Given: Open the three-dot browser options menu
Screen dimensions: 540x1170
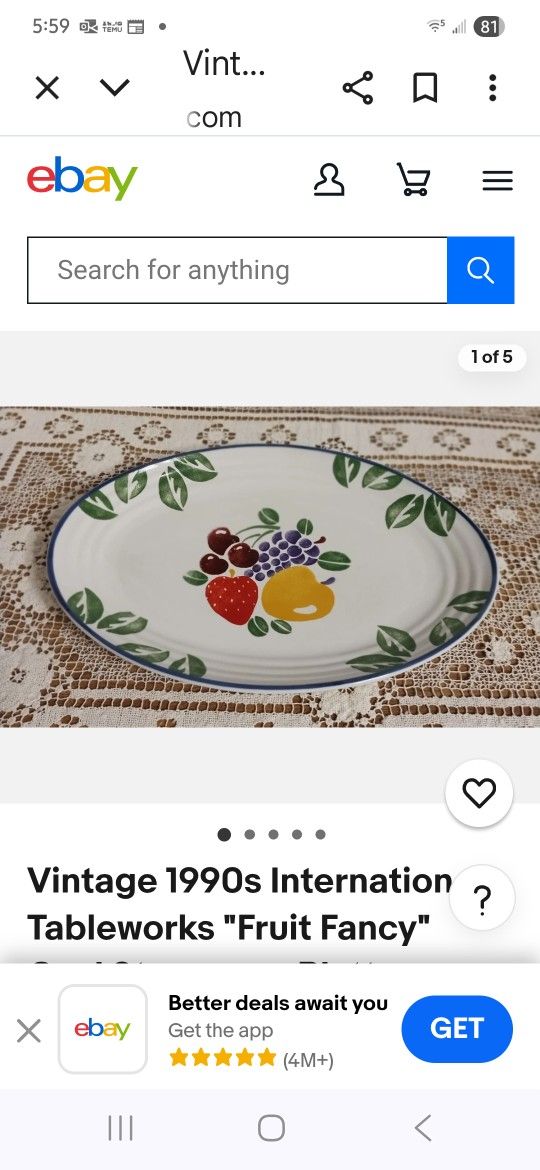Looking at the screenshot, I should [x=492, y=88].
